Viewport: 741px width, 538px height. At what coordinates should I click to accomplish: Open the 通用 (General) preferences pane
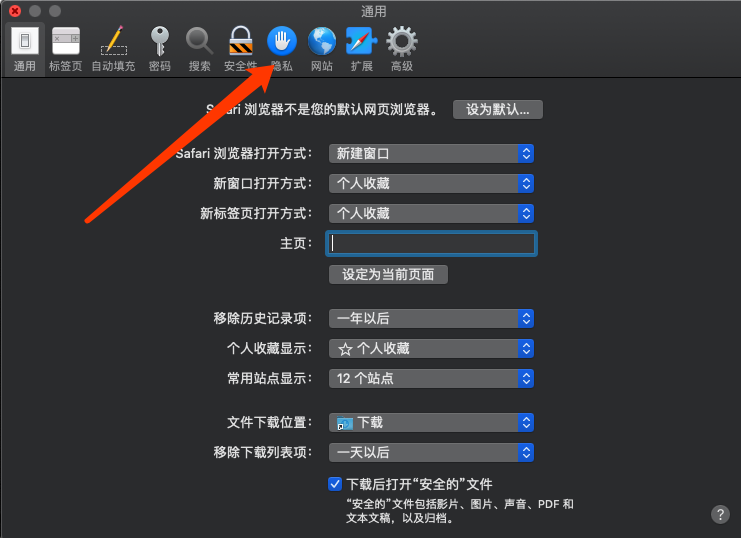(25, 49)
